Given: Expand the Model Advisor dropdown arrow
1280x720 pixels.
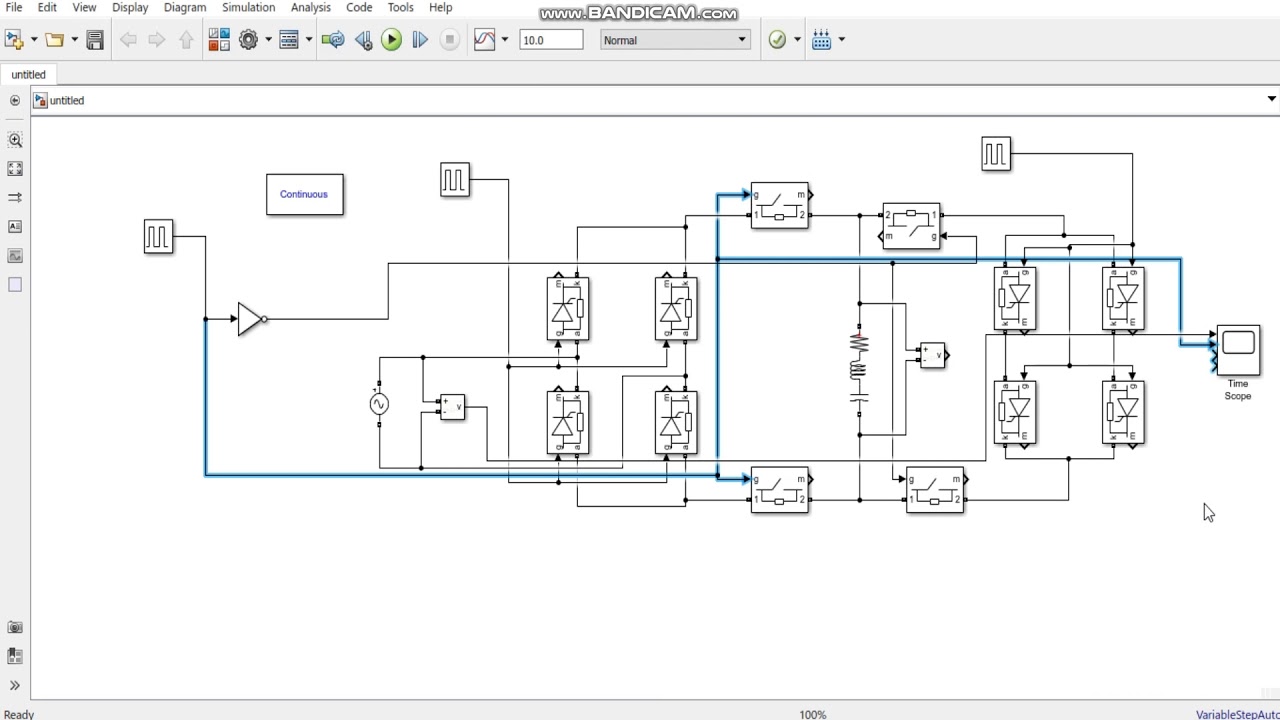Looking at the screenshot, I should point(797,40).
